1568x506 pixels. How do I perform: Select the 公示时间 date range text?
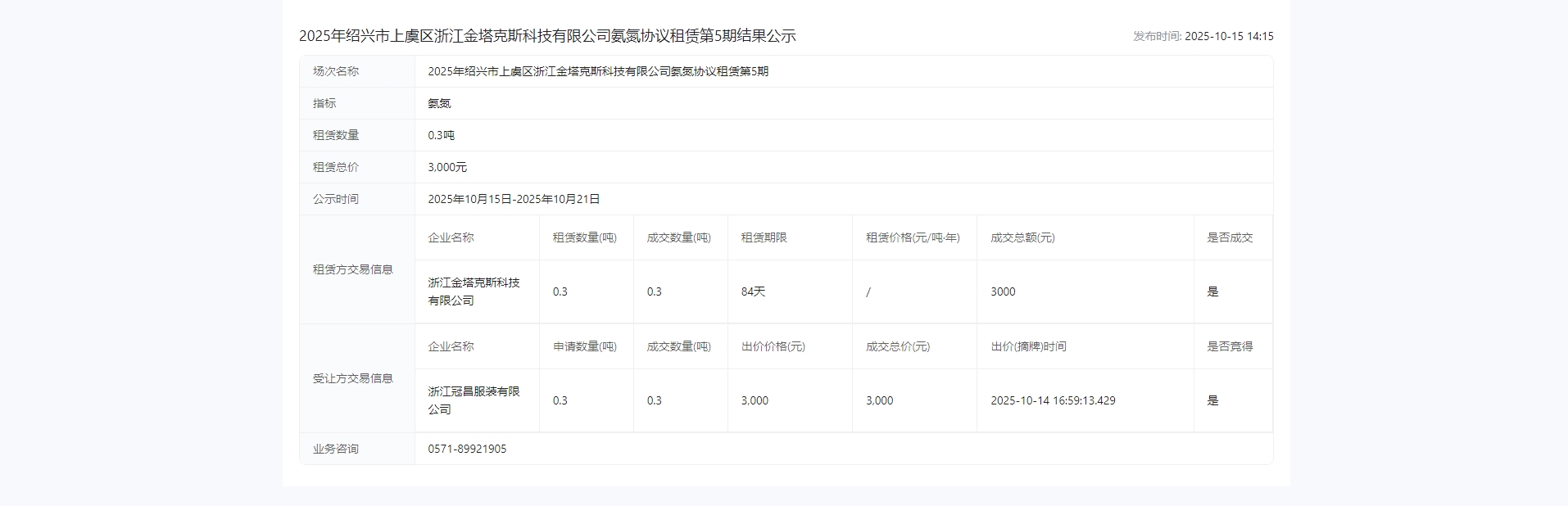(x=514, y=199)
